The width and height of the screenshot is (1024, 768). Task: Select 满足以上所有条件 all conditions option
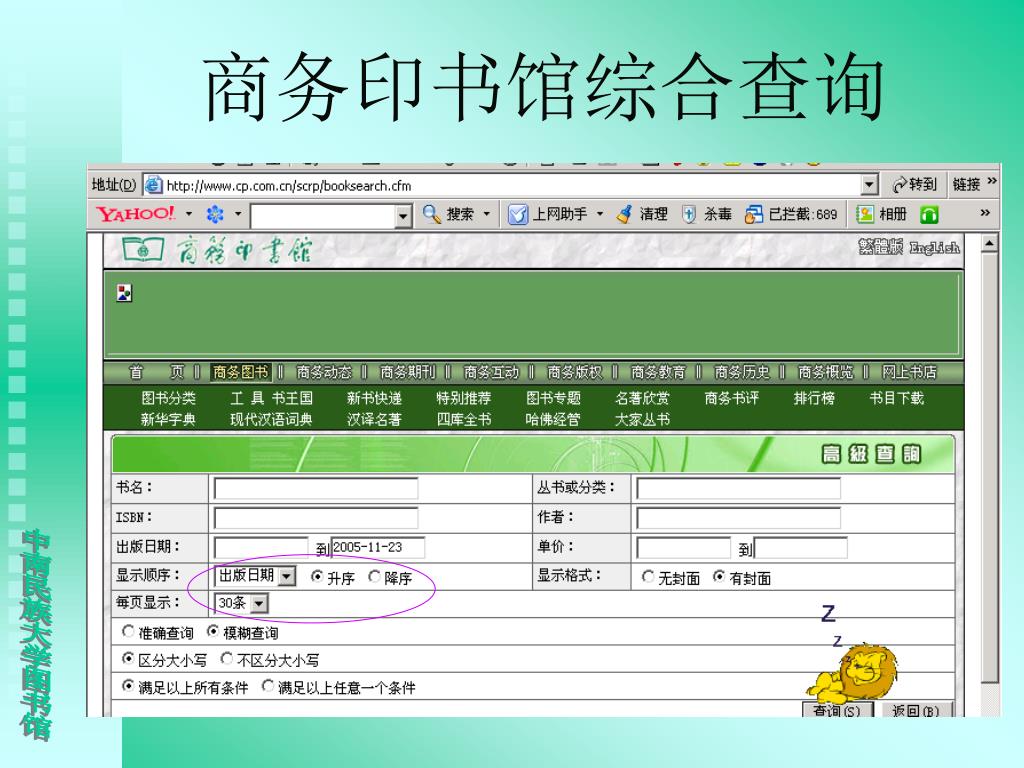pos(129,686)
